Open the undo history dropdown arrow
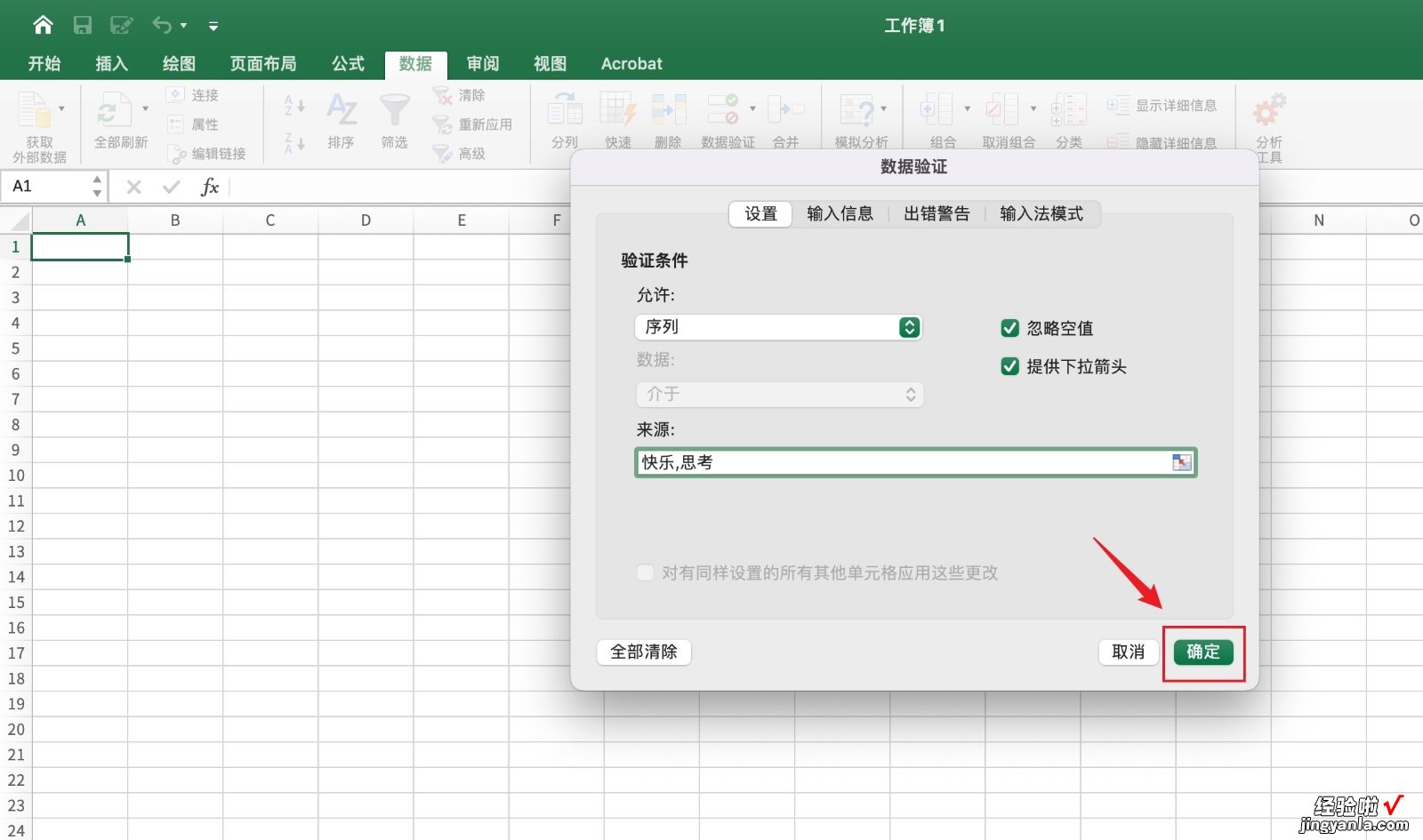The width and height of the screenshot is (1423, 840). 183,26
